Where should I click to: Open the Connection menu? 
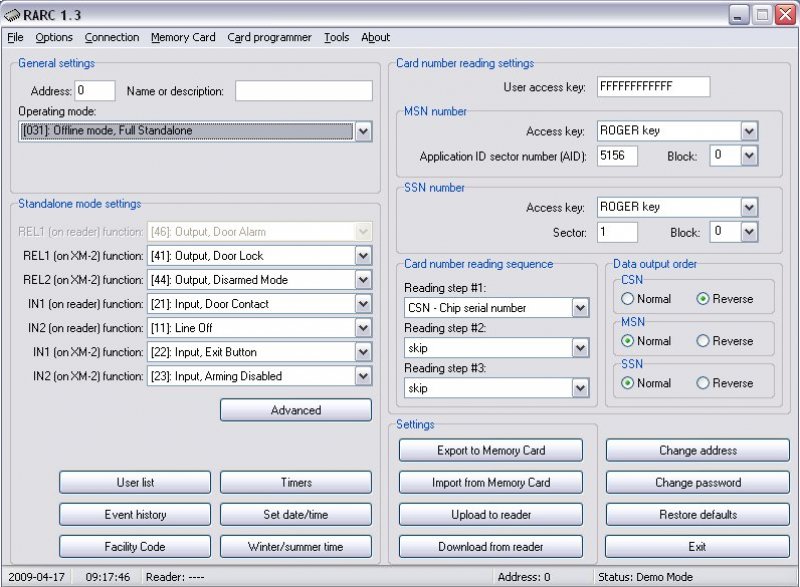click(x=112, y=38)
